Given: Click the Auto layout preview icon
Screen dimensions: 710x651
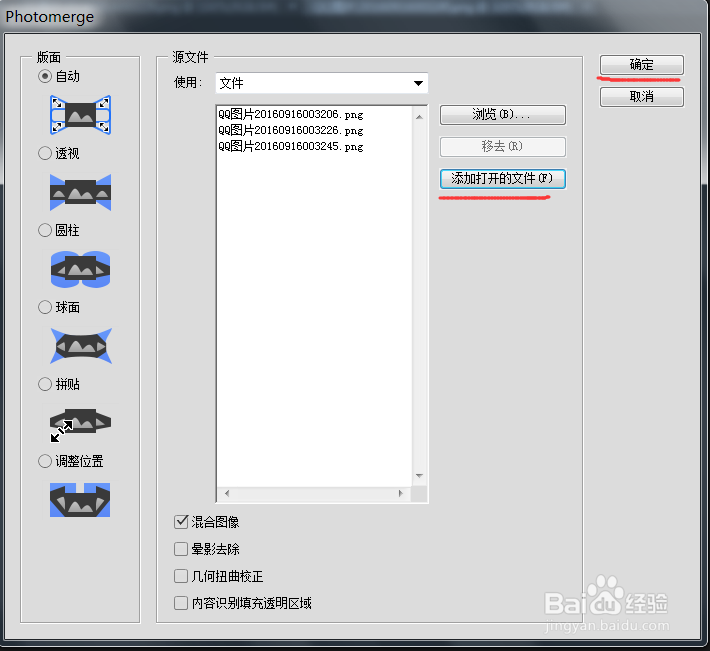Looking at the screenshot, I should (81, 115).
